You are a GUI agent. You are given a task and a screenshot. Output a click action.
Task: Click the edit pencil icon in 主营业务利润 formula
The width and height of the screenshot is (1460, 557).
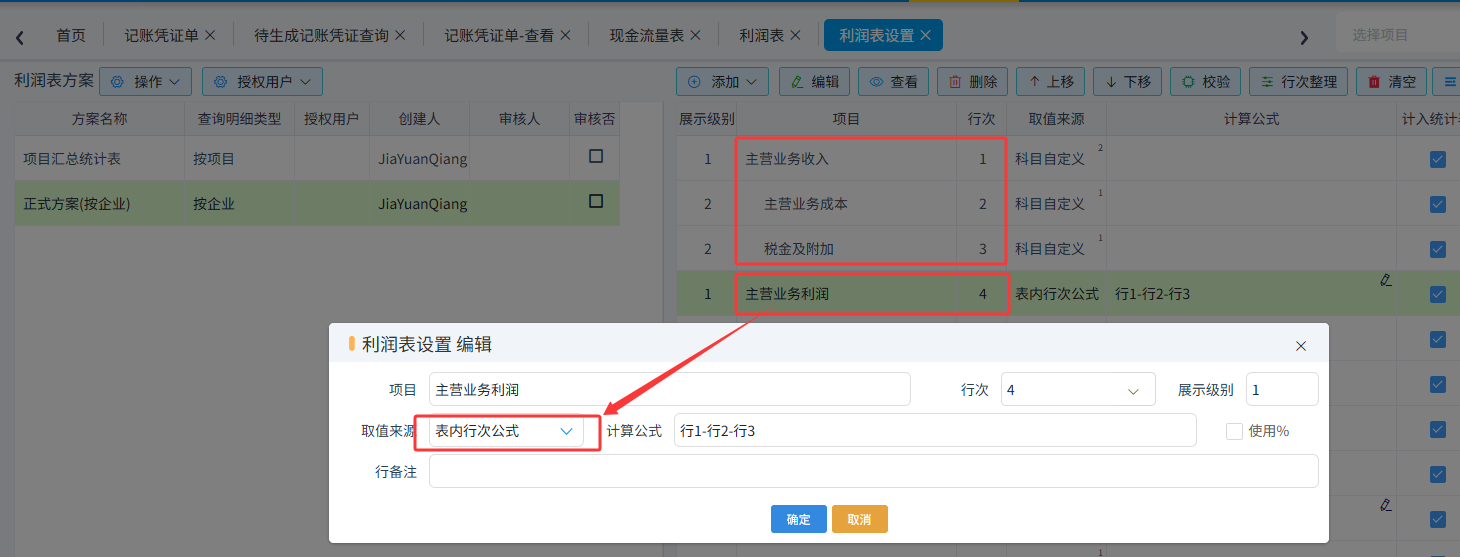click(x=1385, y=280)
